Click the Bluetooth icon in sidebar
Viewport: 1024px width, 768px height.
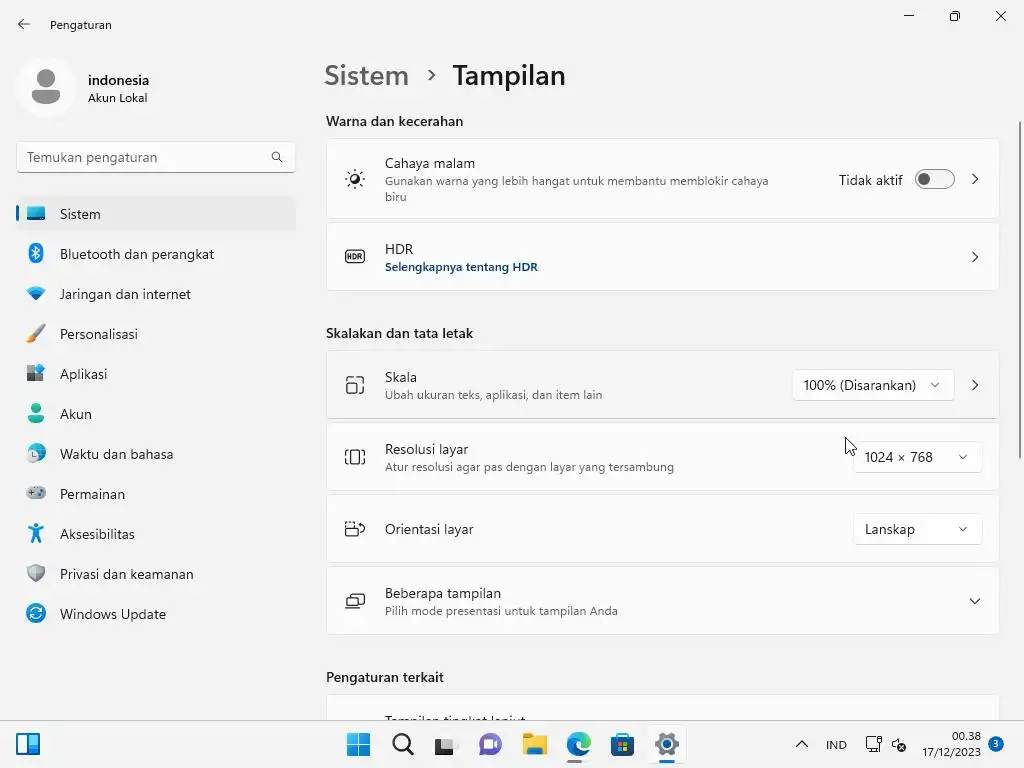(x=36, y=253)
